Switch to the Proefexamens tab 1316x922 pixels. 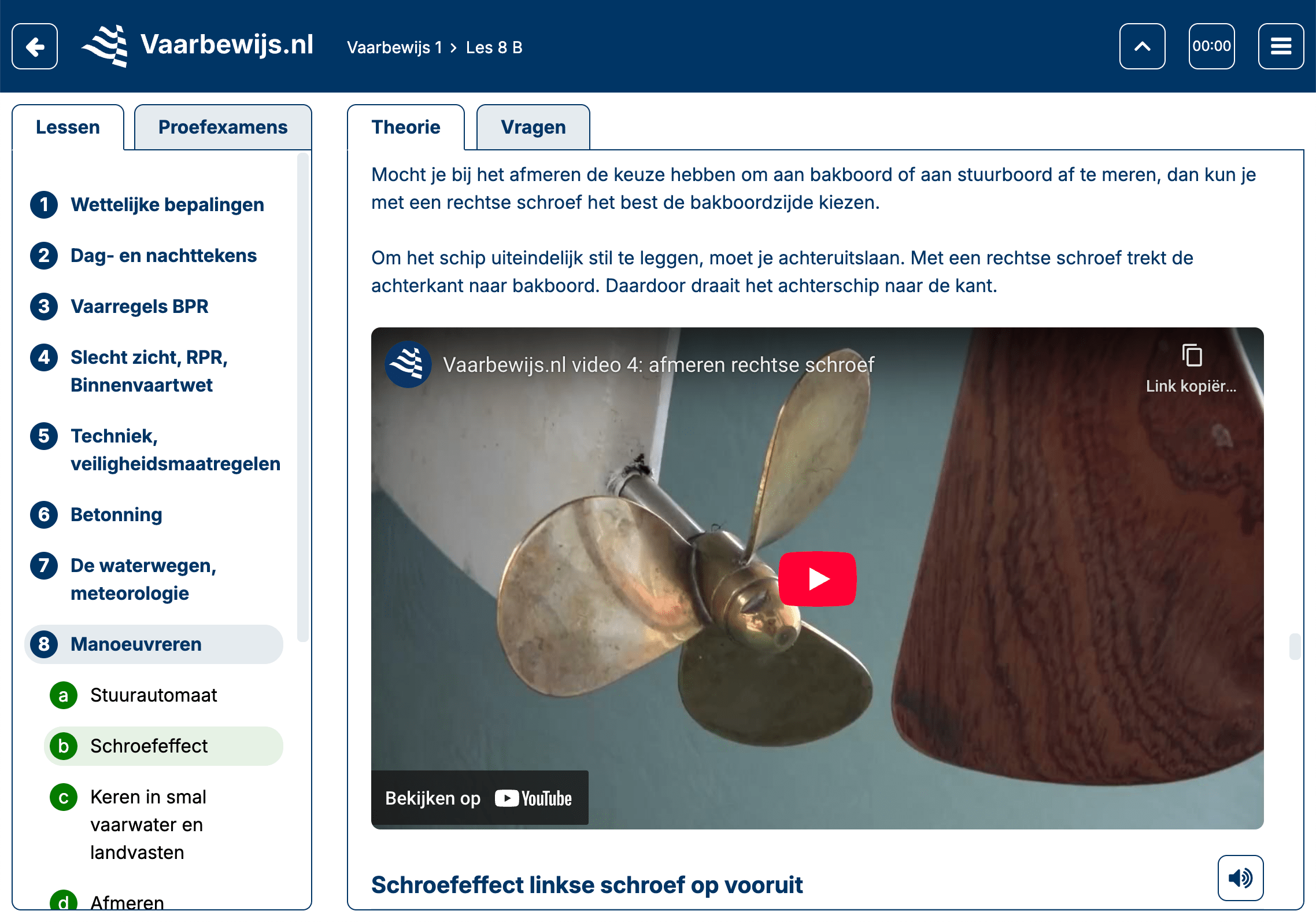pyautogui.click(x=223, y=127)
